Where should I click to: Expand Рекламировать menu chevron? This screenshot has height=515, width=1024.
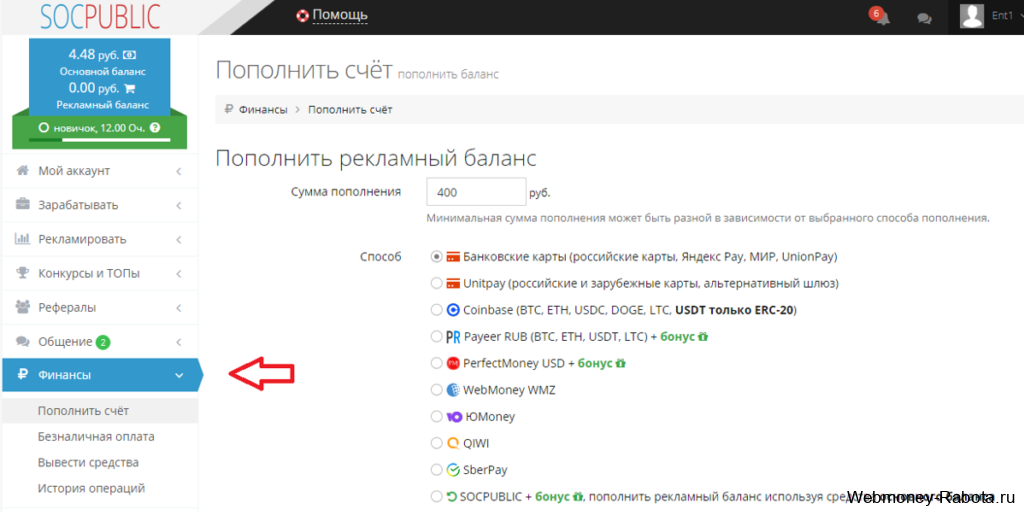178,240
